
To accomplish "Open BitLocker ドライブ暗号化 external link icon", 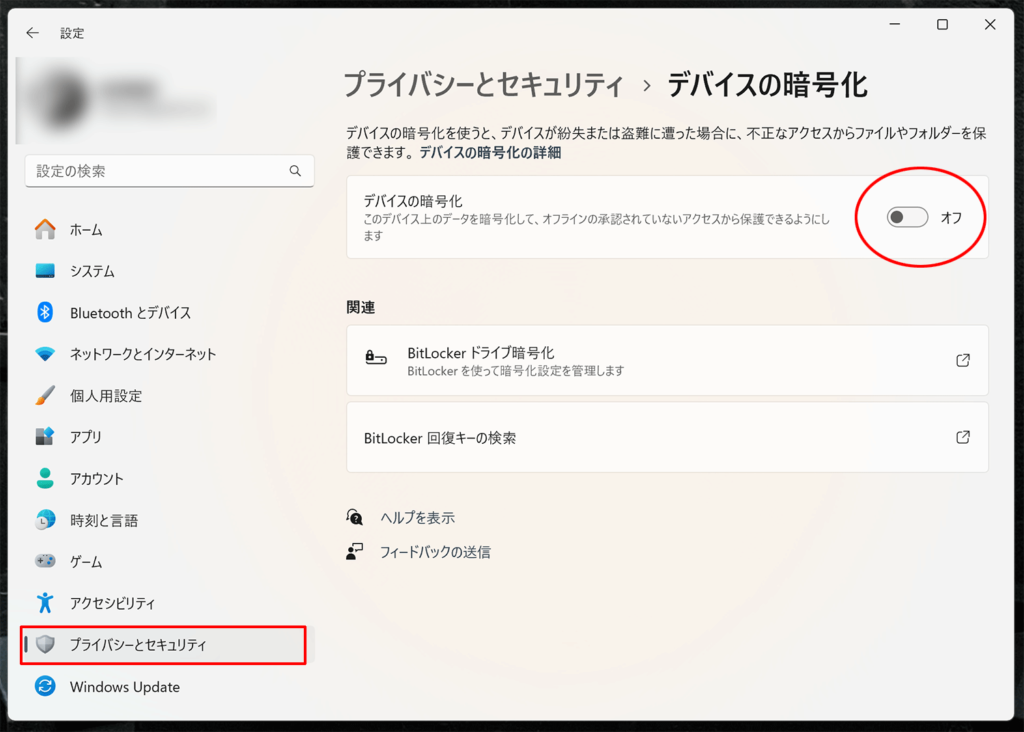I will point(963,360).
